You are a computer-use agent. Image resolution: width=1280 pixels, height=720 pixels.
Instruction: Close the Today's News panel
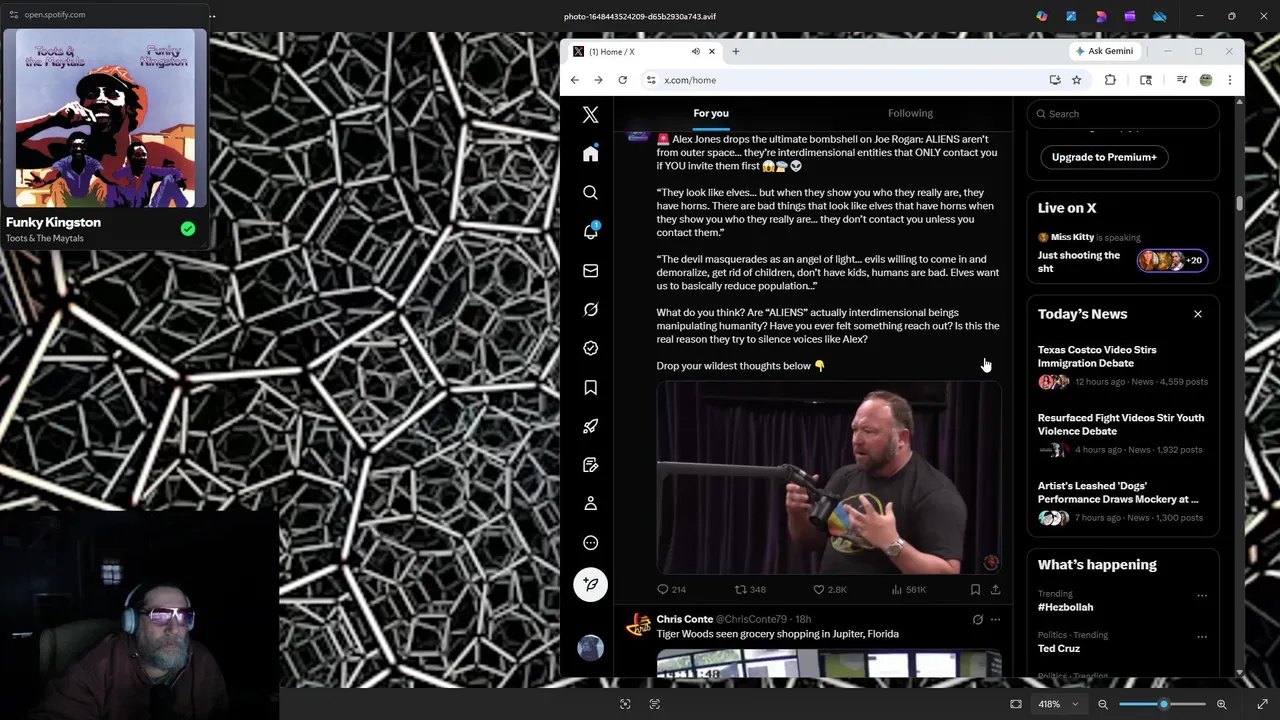click(1197, 314)
